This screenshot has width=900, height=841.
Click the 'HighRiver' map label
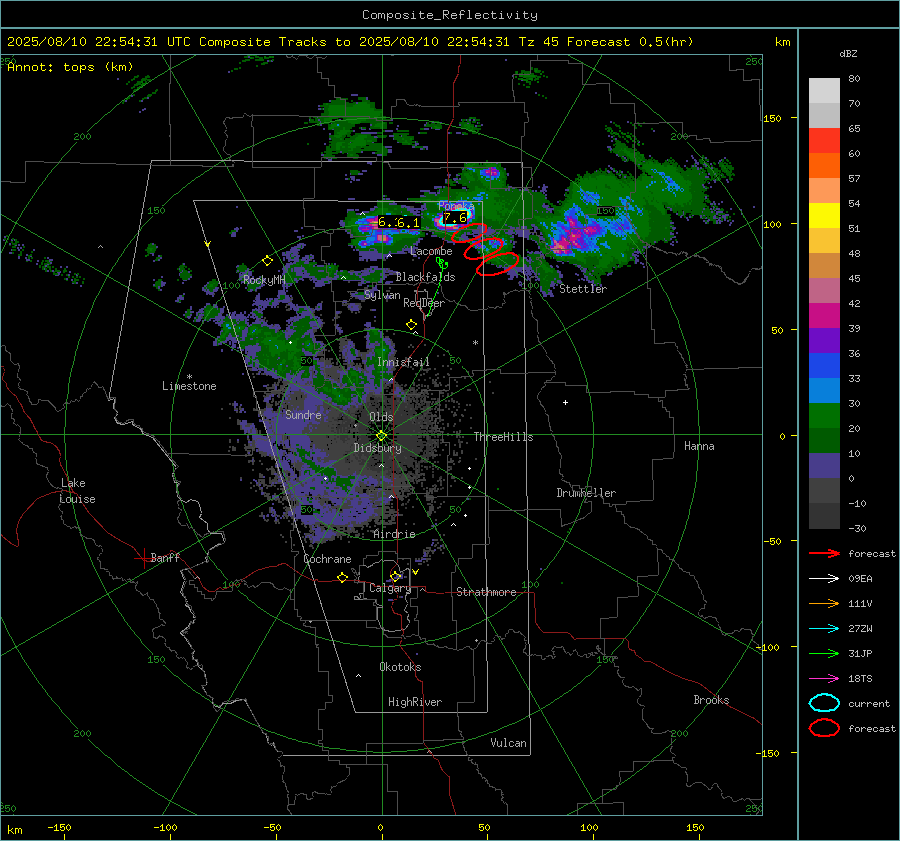(415, 702)
